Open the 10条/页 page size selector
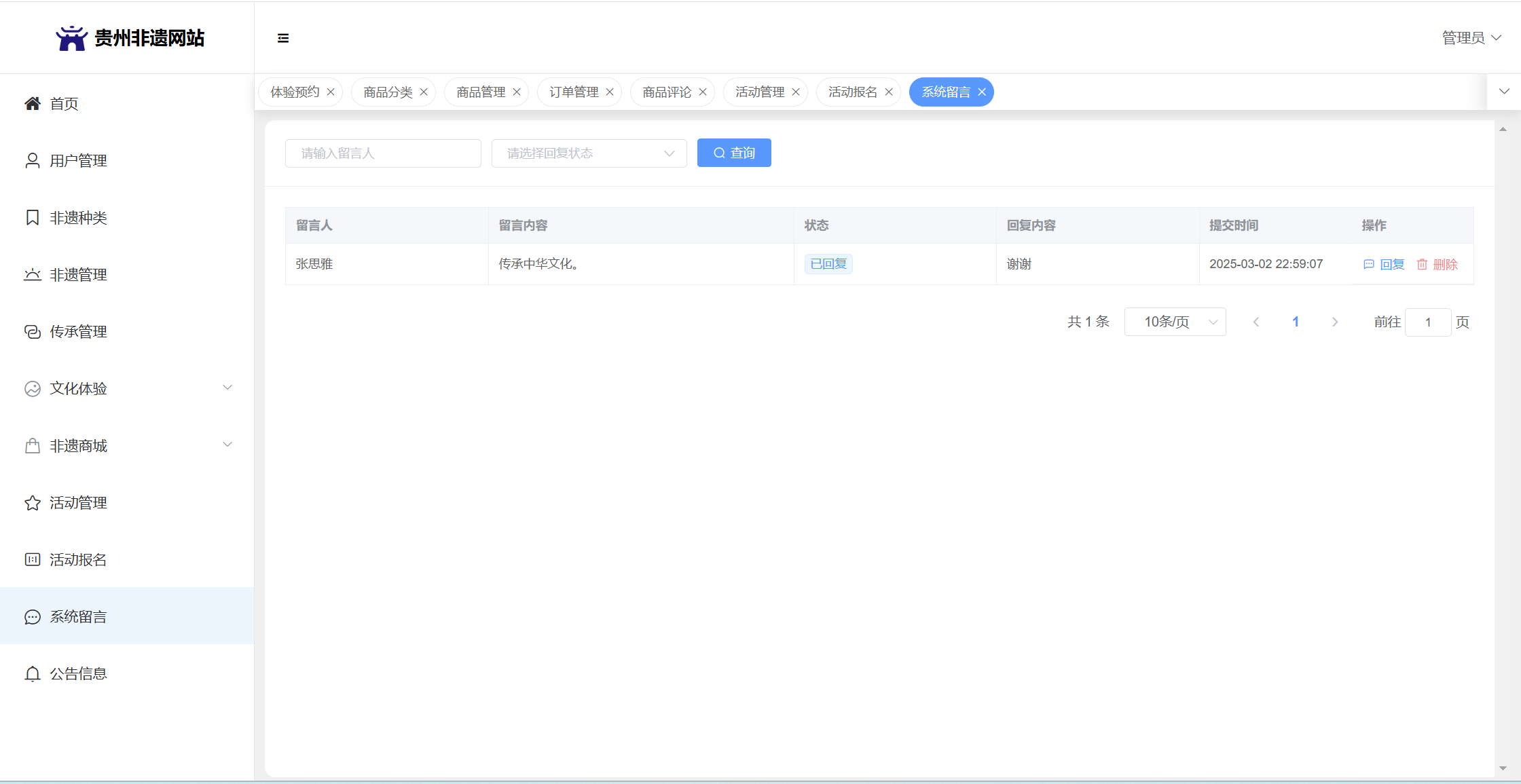The width and height of the screenshot is (1521, 784). (1175, 322)
